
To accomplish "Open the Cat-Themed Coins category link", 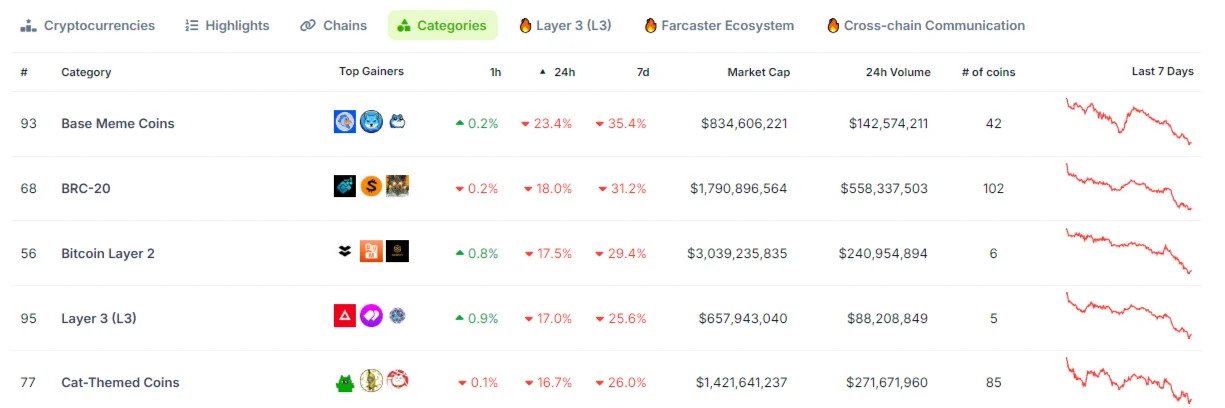I will 120,382.
